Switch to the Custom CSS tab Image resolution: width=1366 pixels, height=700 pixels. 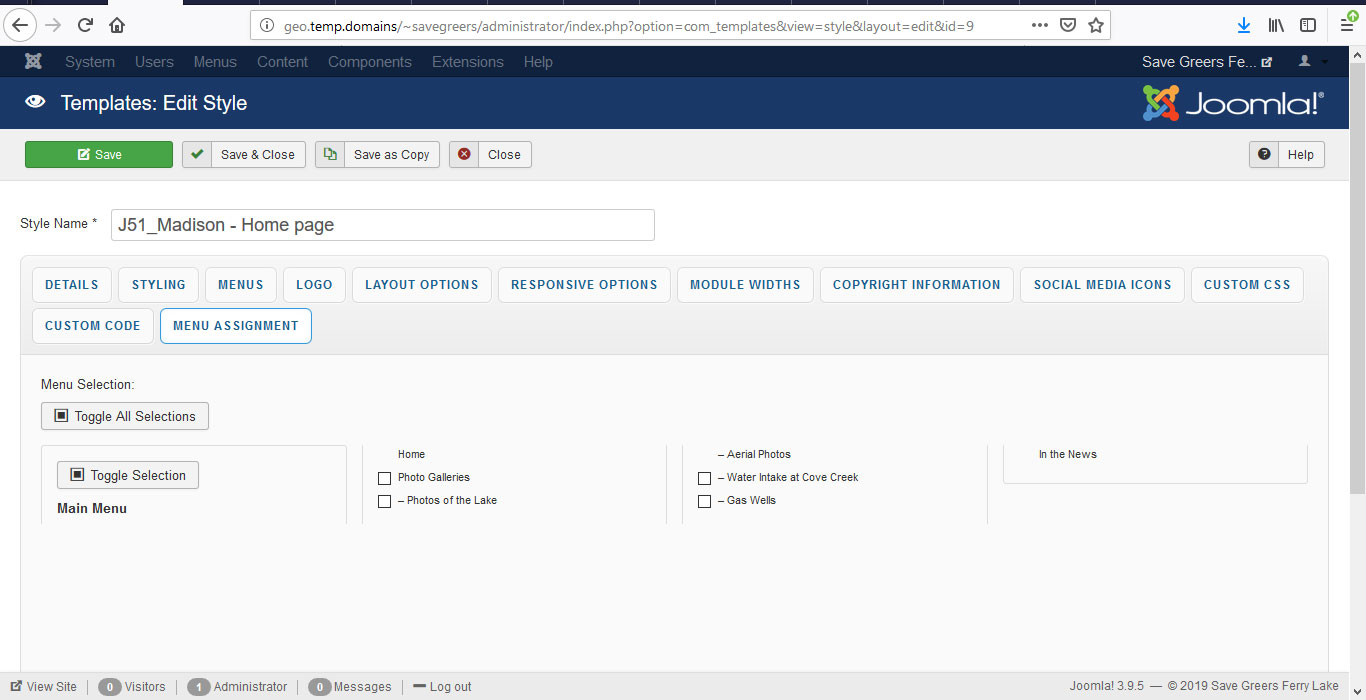(1246, 284)
